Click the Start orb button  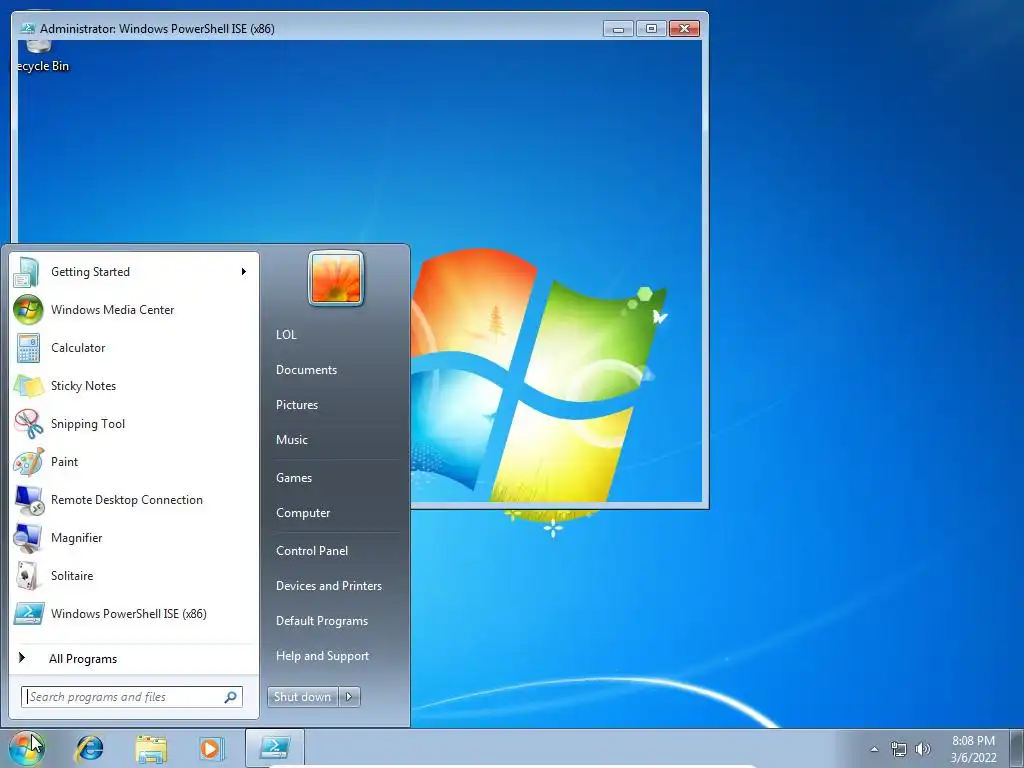[x=26, y=748]
